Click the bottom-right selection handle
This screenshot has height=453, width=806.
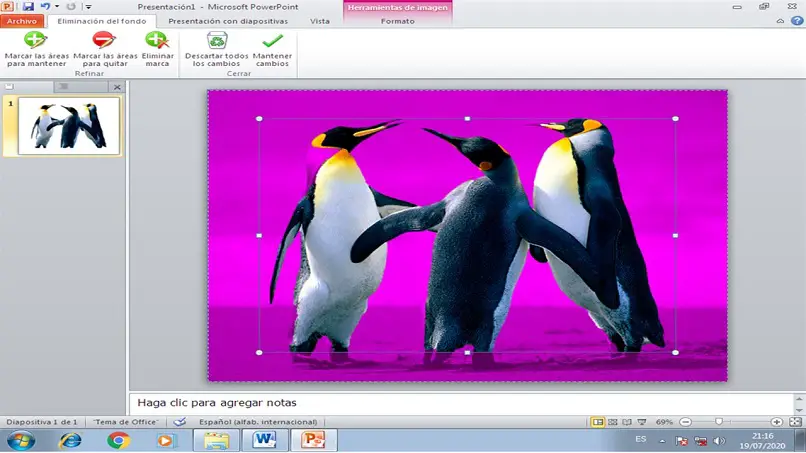[x=675, y=352]
